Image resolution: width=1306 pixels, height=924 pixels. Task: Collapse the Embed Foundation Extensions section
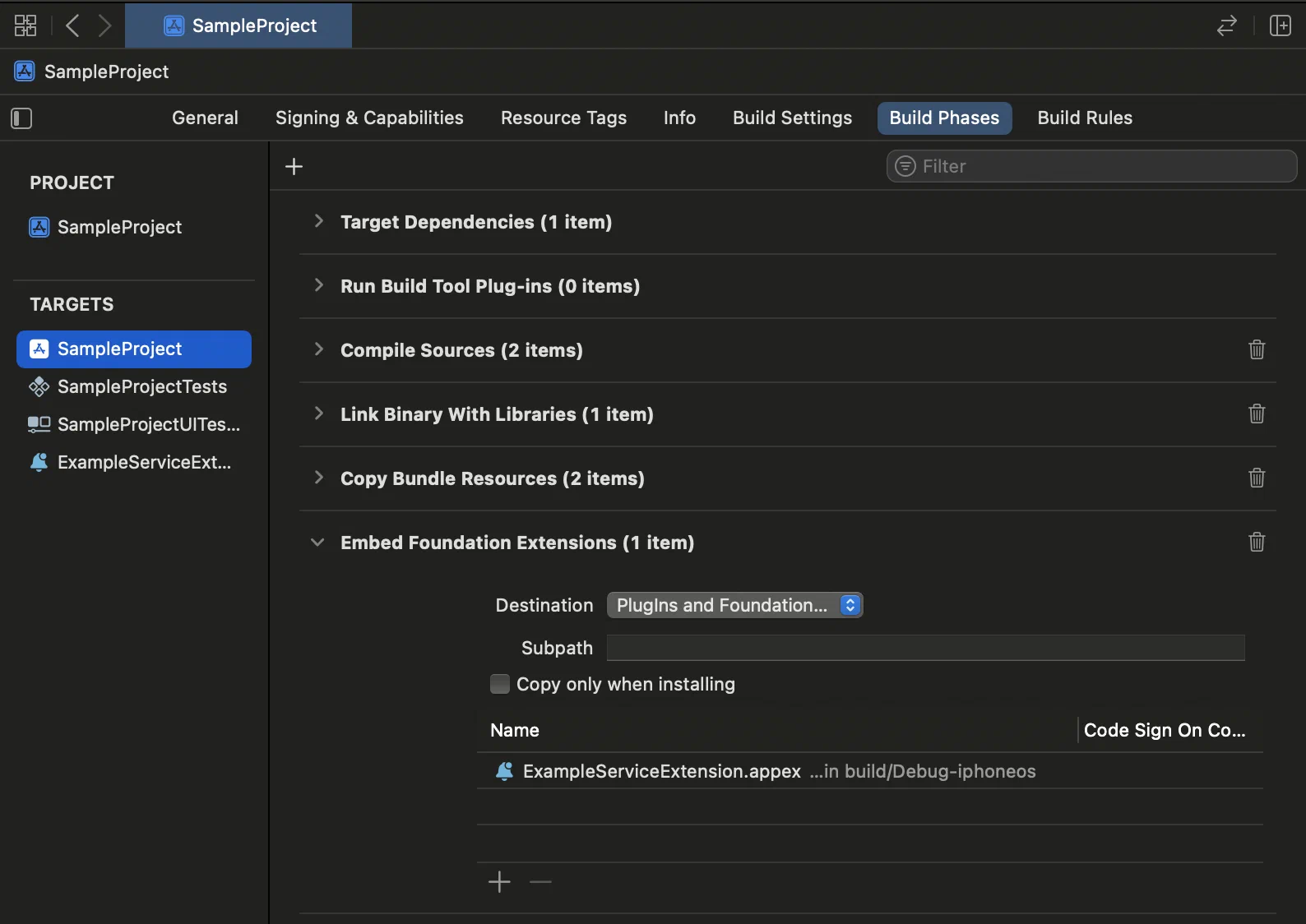tap(317, 543)
